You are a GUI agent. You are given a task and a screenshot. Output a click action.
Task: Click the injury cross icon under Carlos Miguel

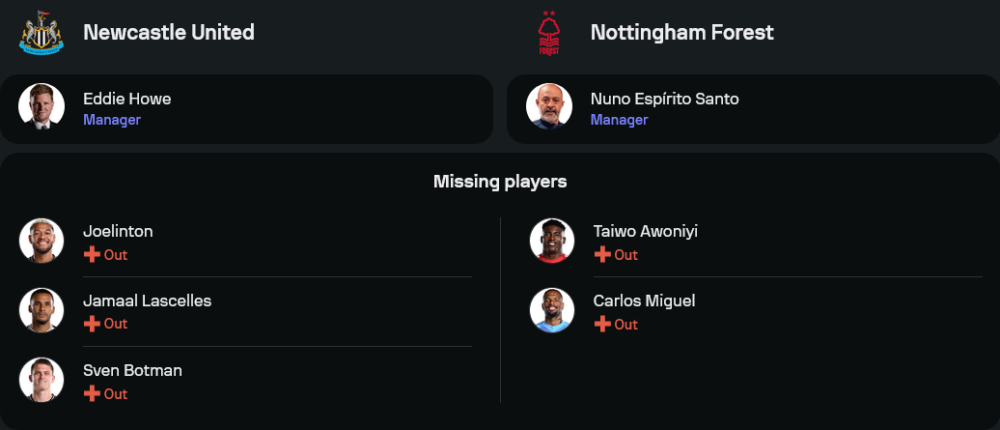point(602,324)
